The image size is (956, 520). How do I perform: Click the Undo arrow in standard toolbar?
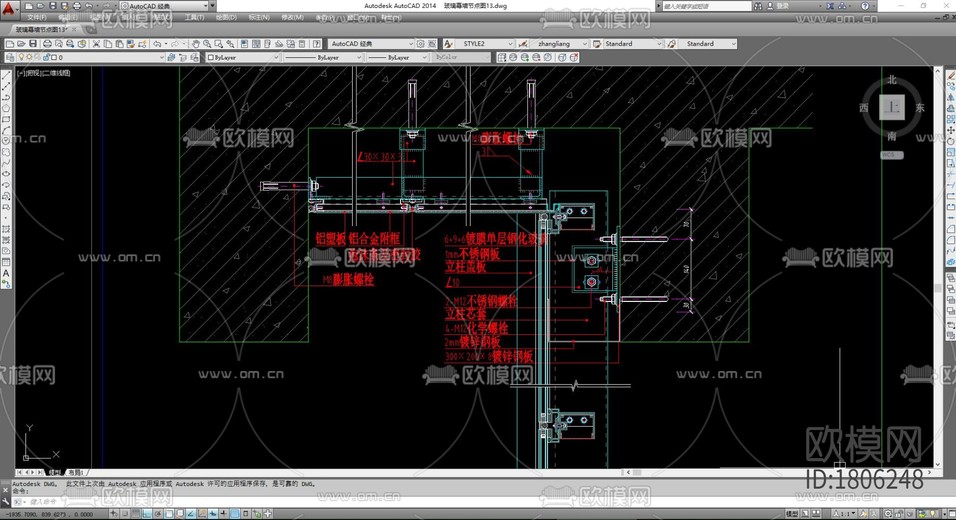(x=157, y=44)
